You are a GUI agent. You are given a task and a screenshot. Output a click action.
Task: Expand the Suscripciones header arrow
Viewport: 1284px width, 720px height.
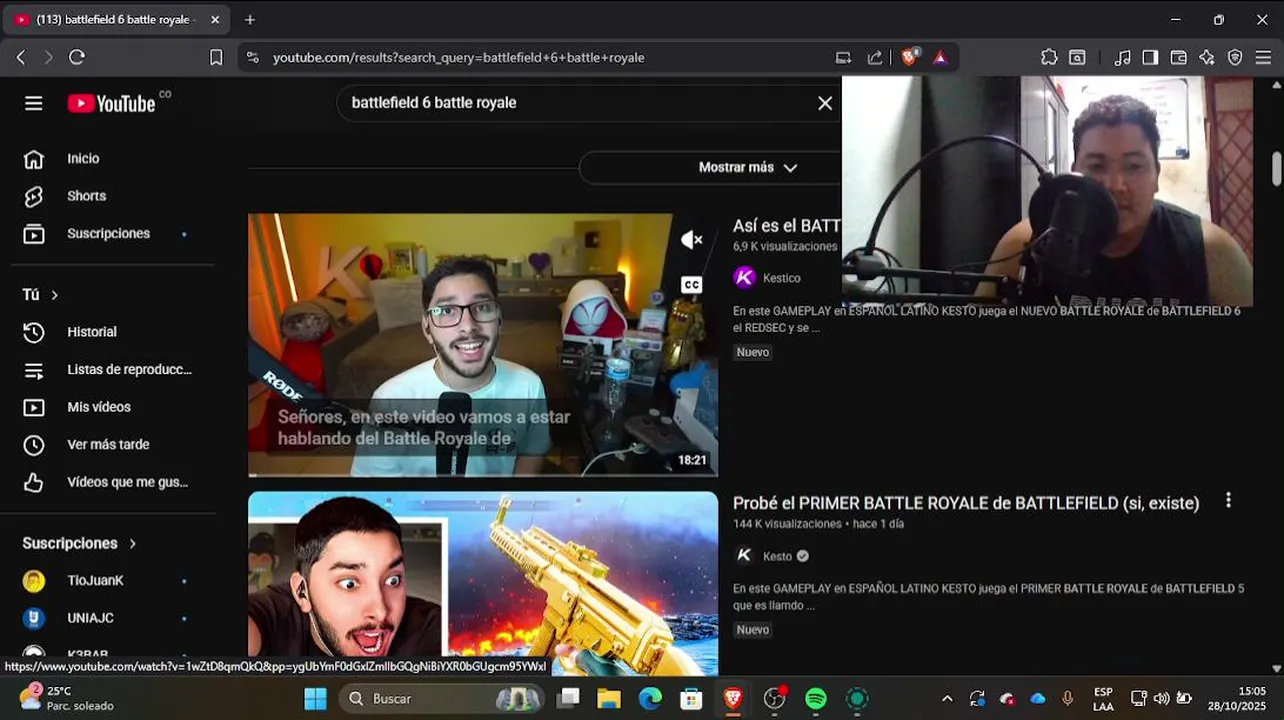click(132, 543)
